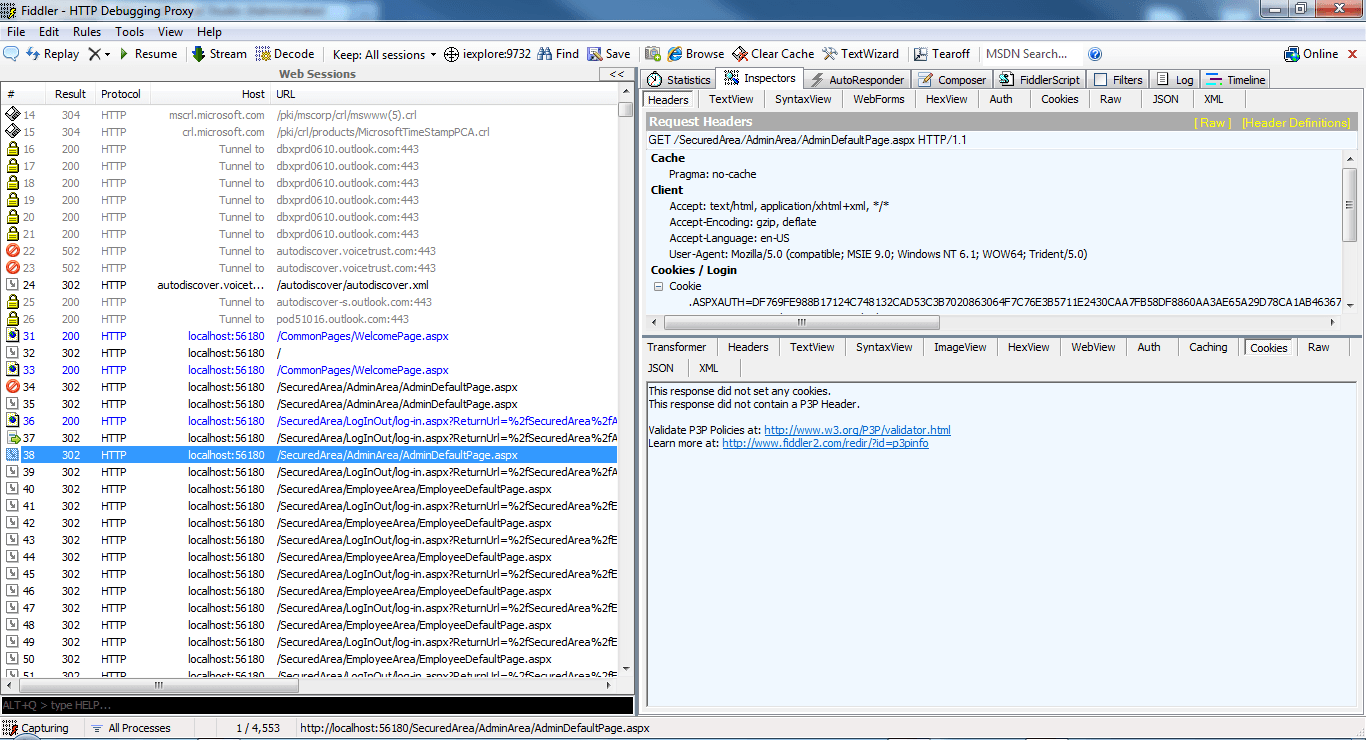This screenshot has width=1366, height=740.
Task: Switch to the AutoResponder tab
Action: [x=856, y=79]
